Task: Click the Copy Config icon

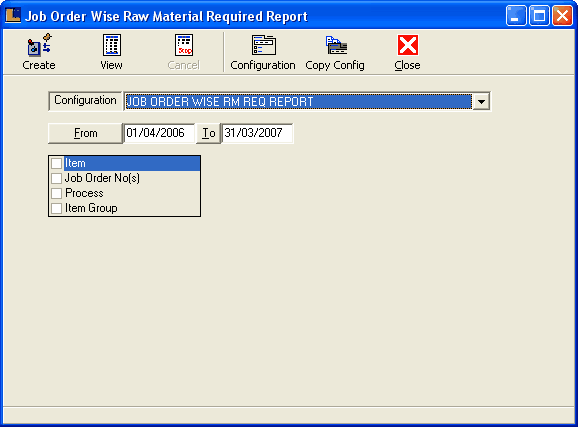Action: [x=336, y=45]
